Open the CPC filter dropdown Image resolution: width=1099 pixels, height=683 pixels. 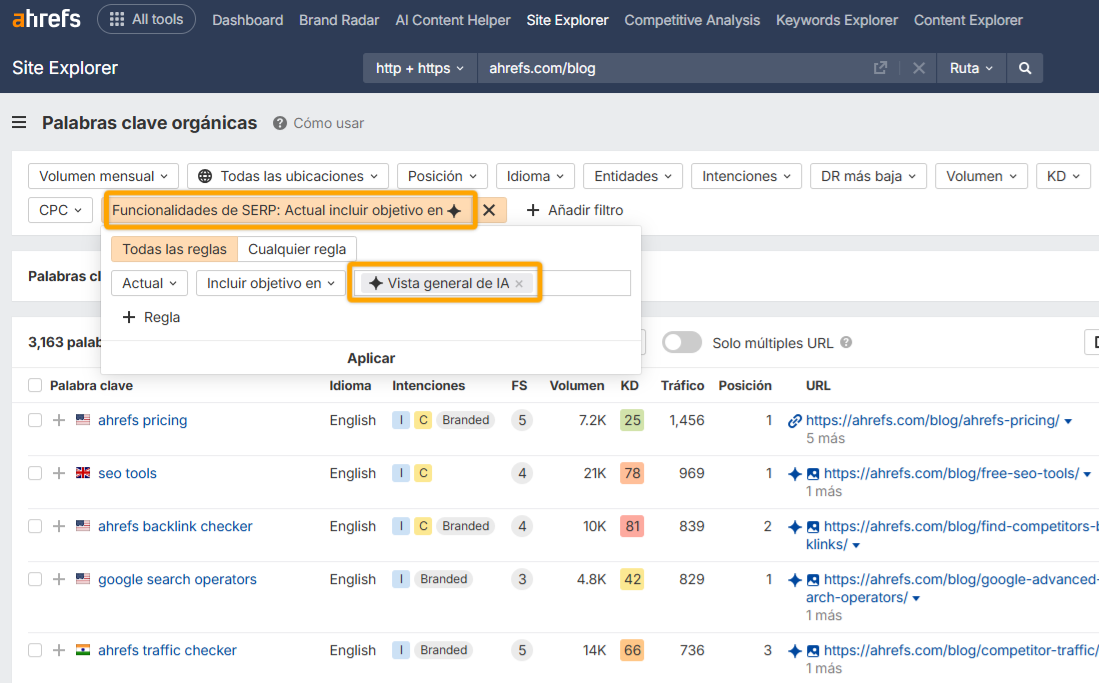tap(60, 210)
